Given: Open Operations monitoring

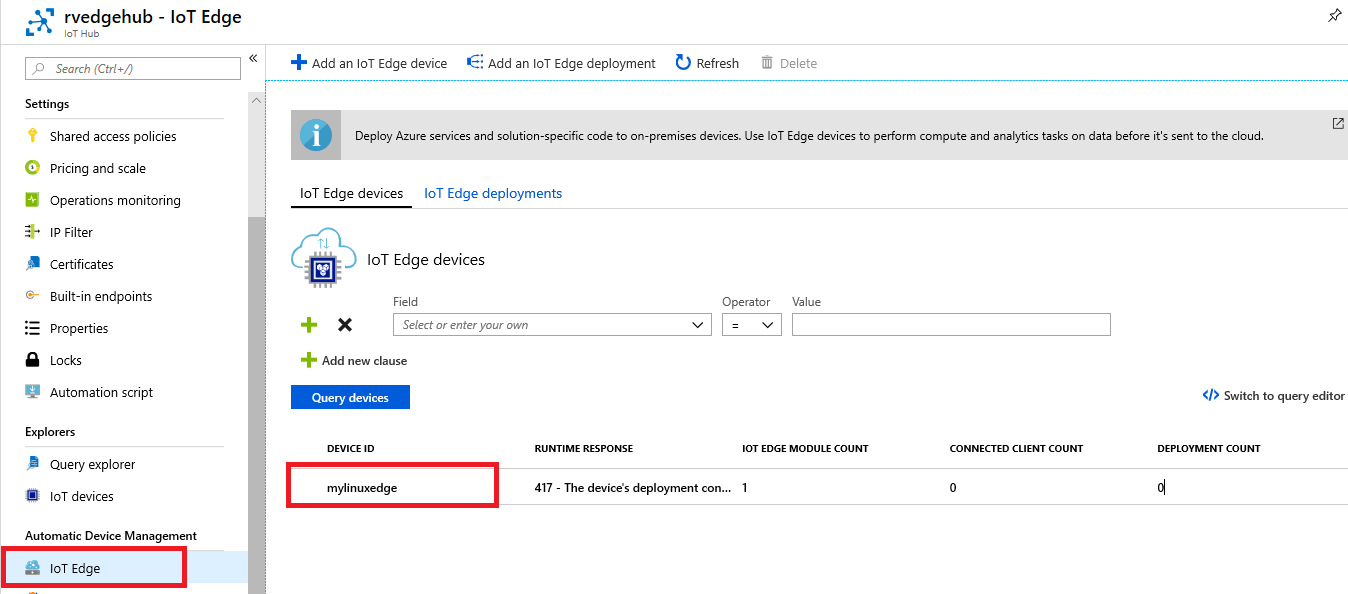Looking at the screenshot, I should tap(115, 200).
